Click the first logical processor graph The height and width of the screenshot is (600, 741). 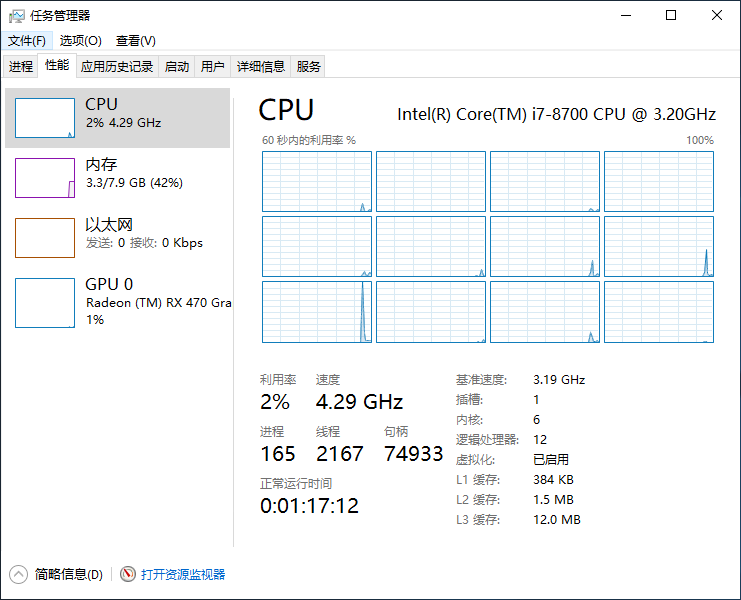tap(316, 181)
